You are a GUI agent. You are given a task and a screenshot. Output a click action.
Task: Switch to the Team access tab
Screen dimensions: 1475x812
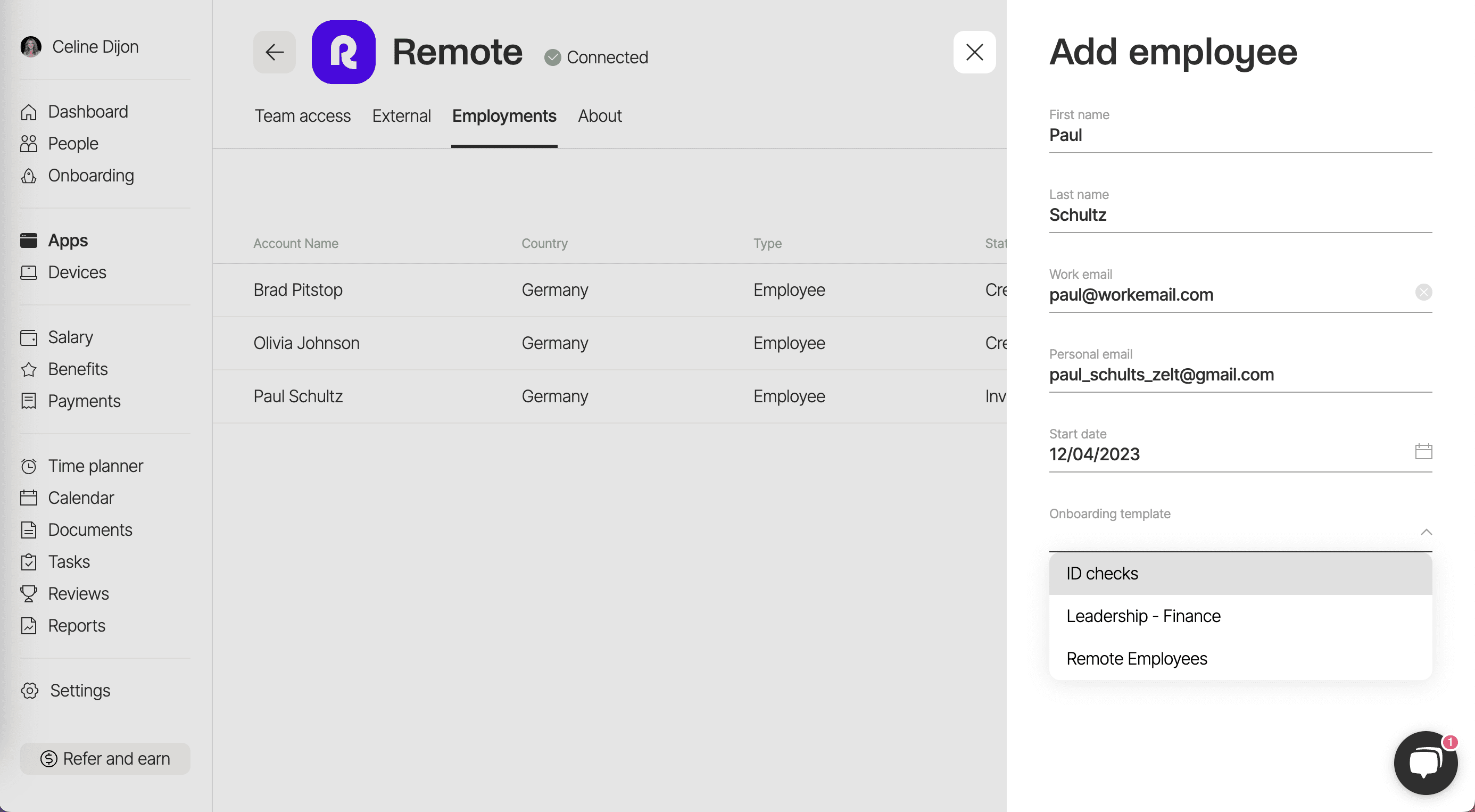point(302,115)
